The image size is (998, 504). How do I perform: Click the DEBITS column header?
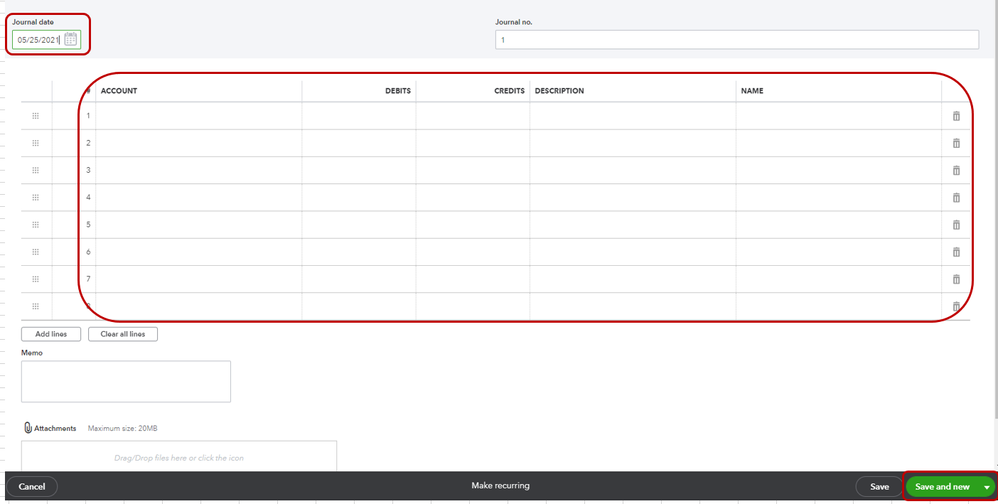(x=398, y=91)
